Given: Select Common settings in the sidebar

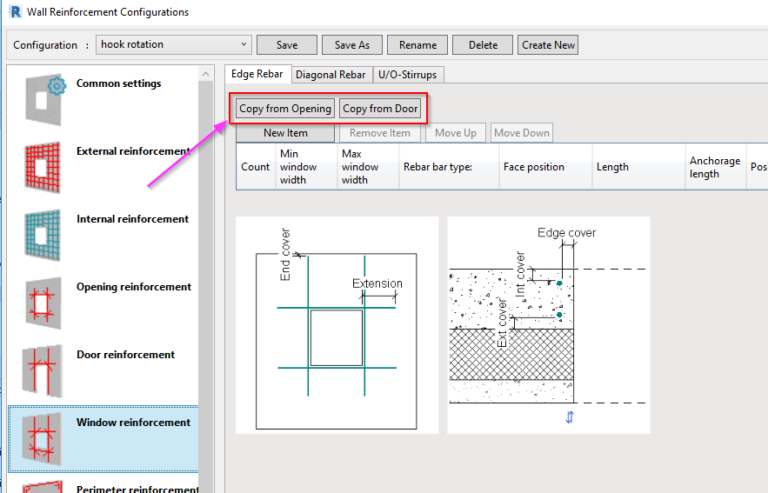Looking at the screenshot, I should [x=119, y=83].
